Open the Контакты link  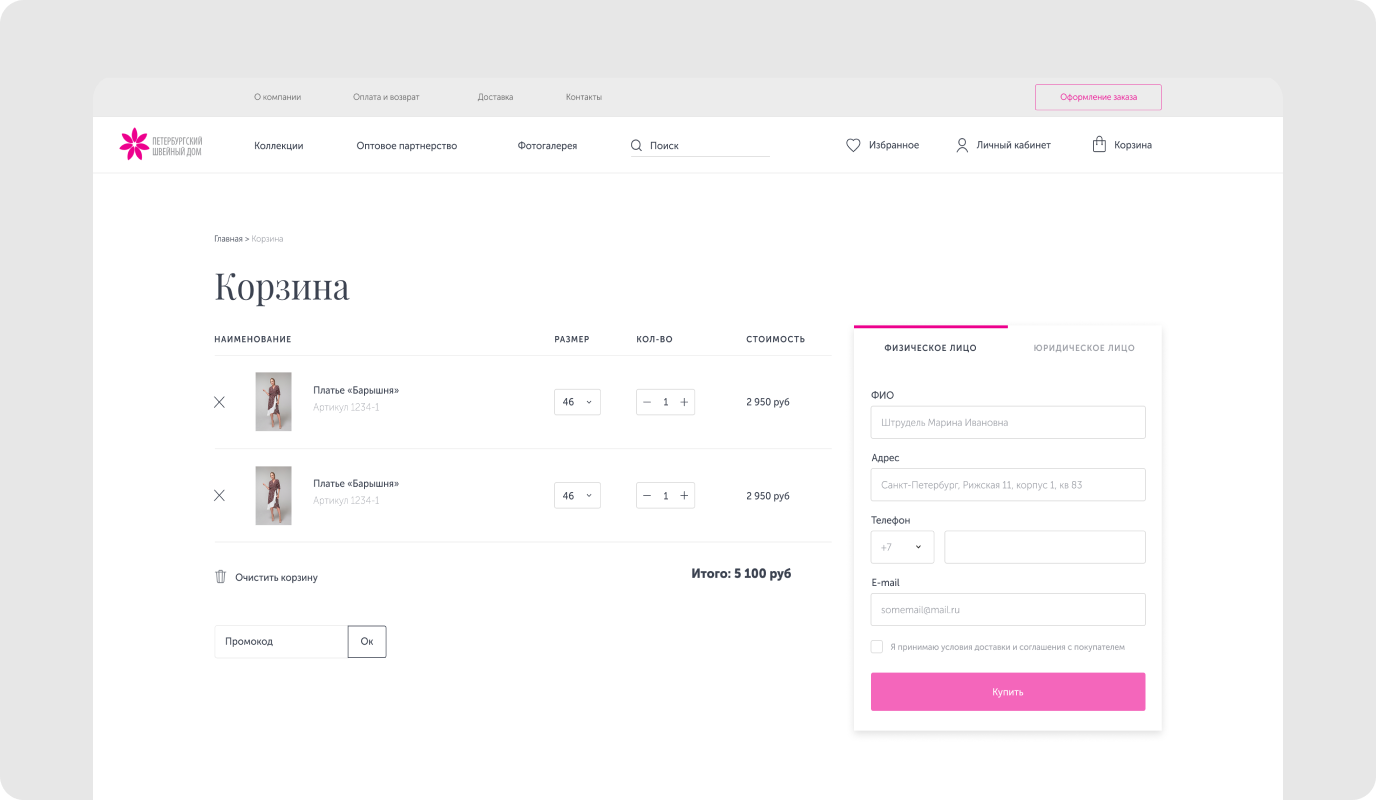coord(583,97)
